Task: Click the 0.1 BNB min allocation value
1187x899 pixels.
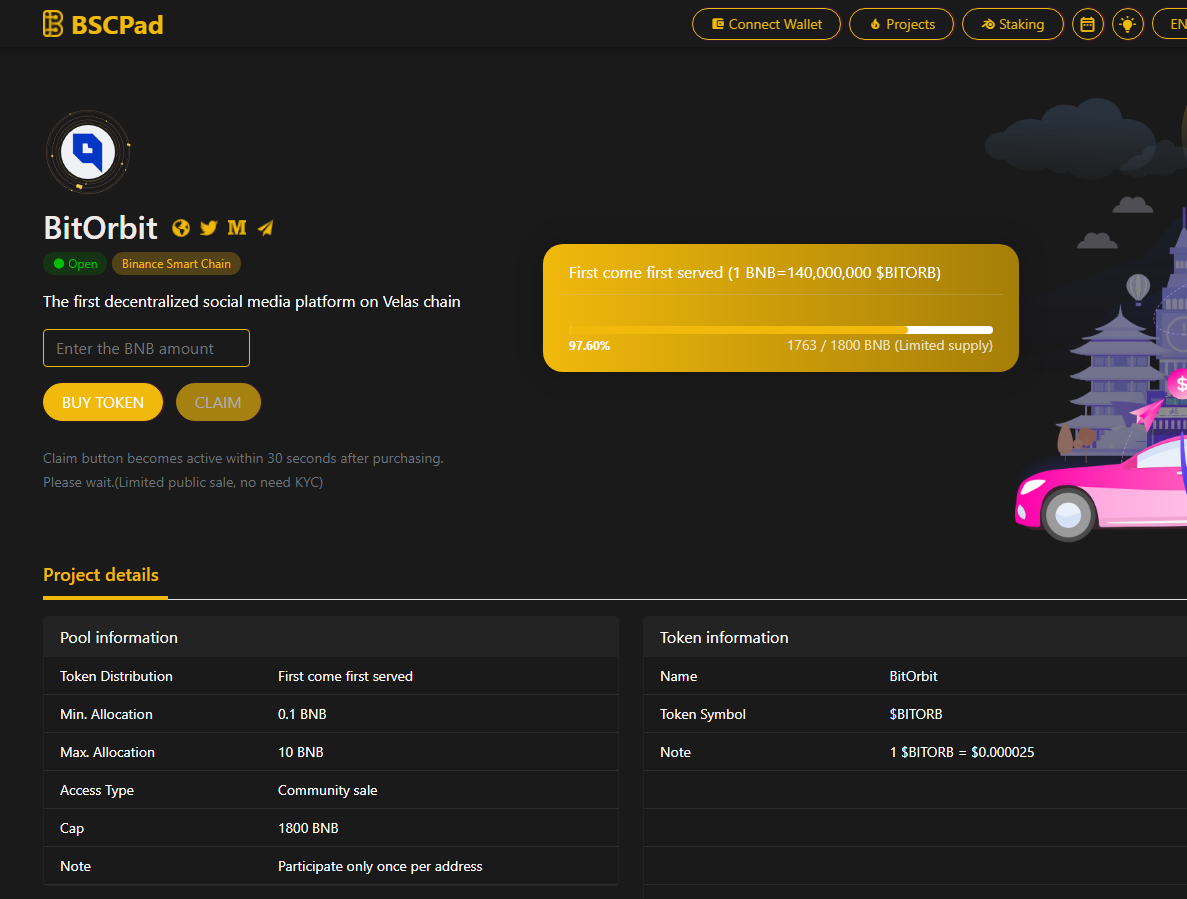Action: [302, 714]
